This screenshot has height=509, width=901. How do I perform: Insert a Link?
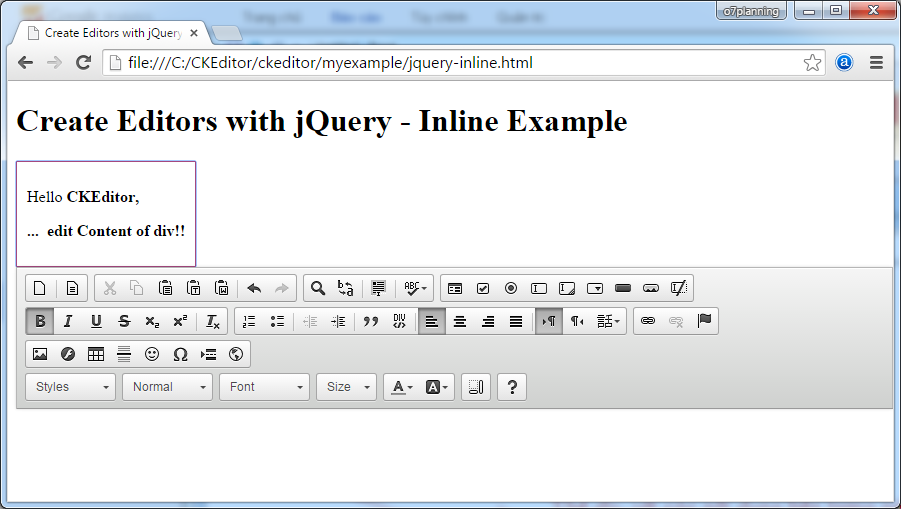point(648,321)
